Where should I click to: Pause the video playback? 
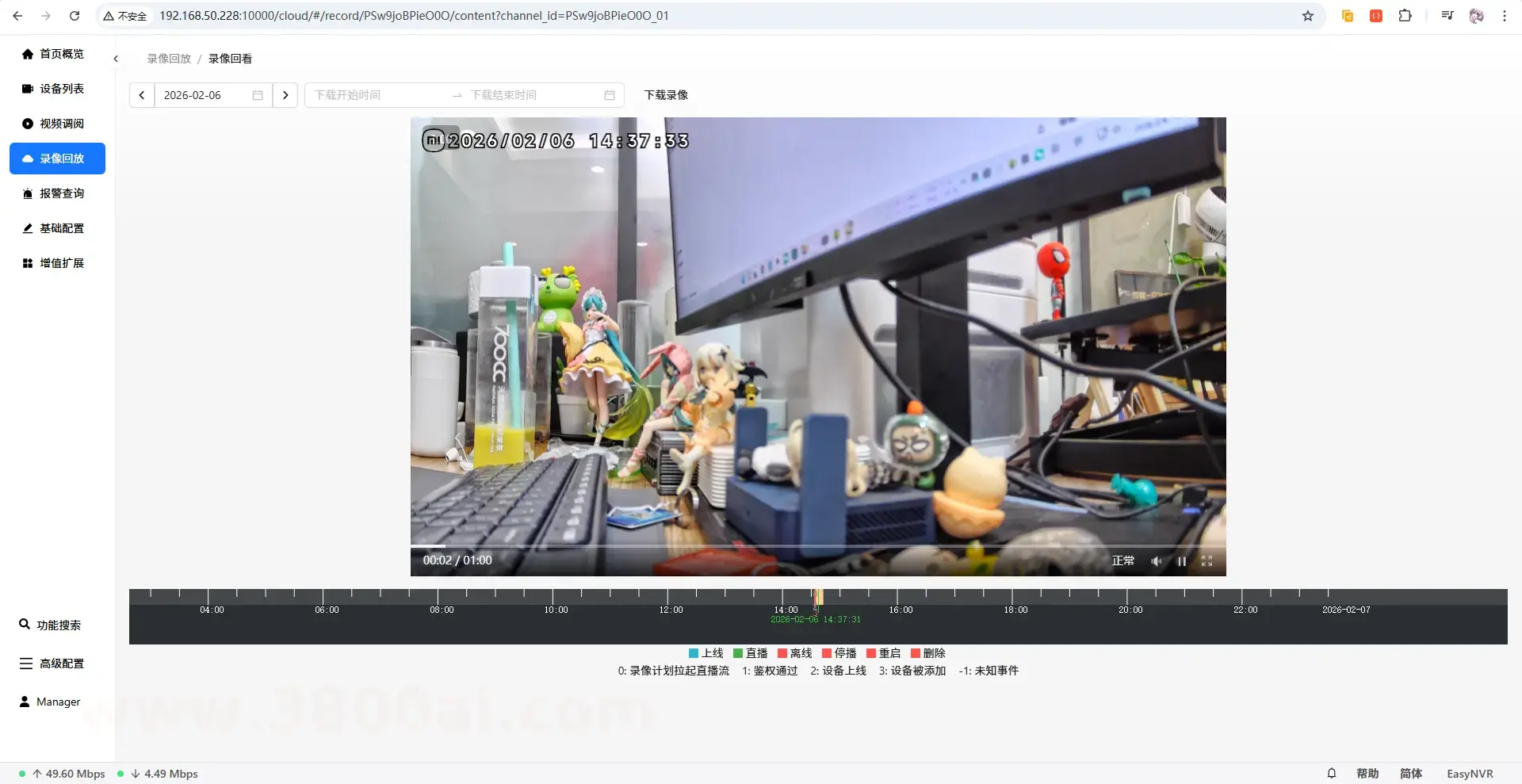tap(1181, 561)
